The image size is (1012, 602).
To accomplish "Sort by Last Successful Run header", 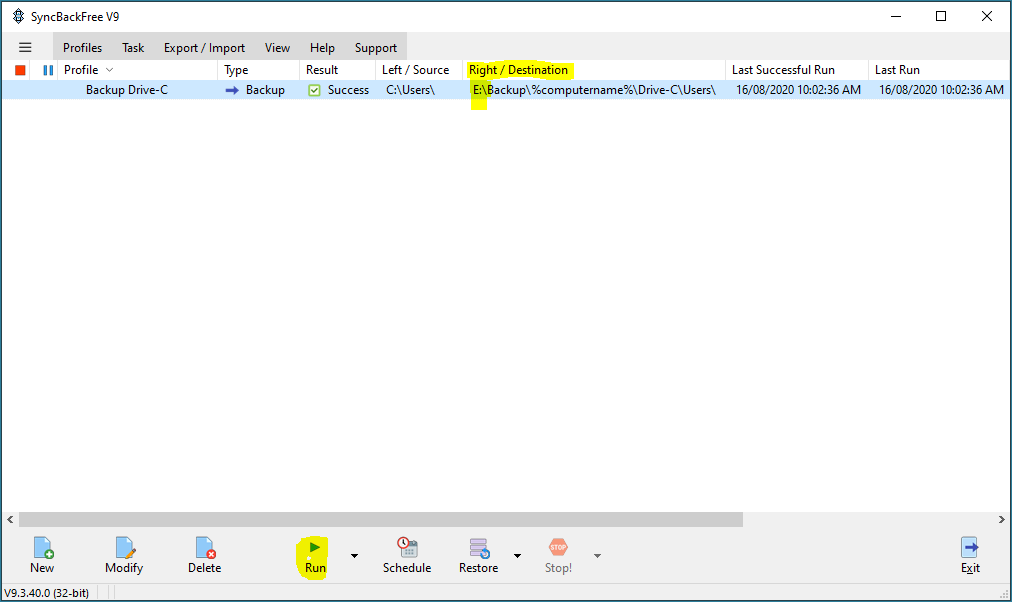I will coord(798,70).
